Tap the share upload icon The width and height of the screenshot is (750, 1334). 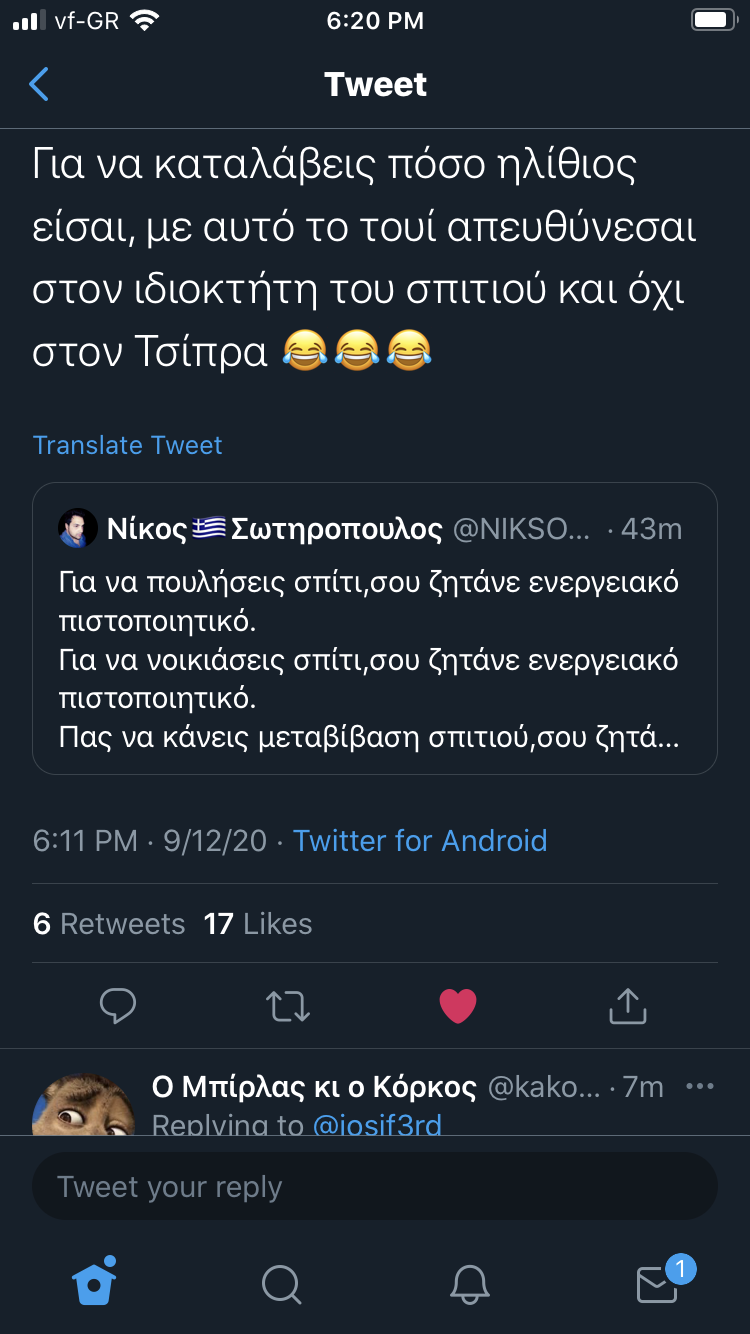pyautogui.click(x=627, y=1006)
